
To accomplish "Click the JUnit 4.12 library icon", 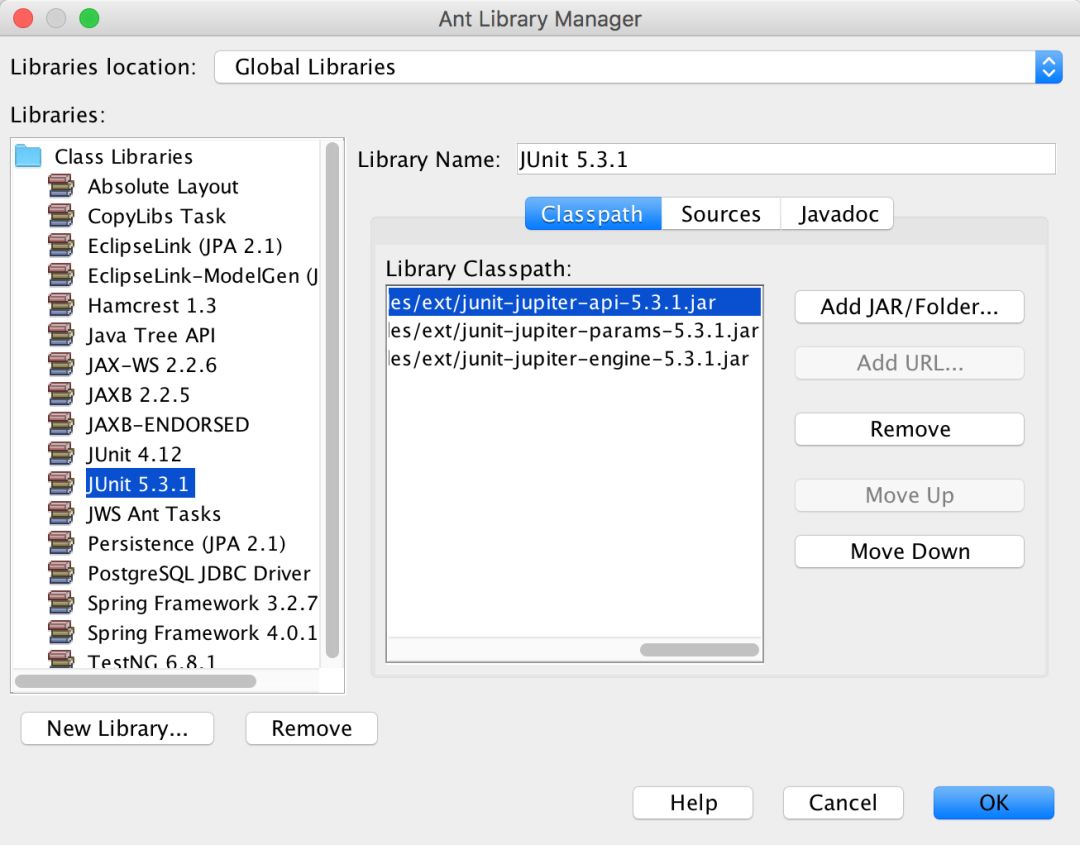I will 61,454.
